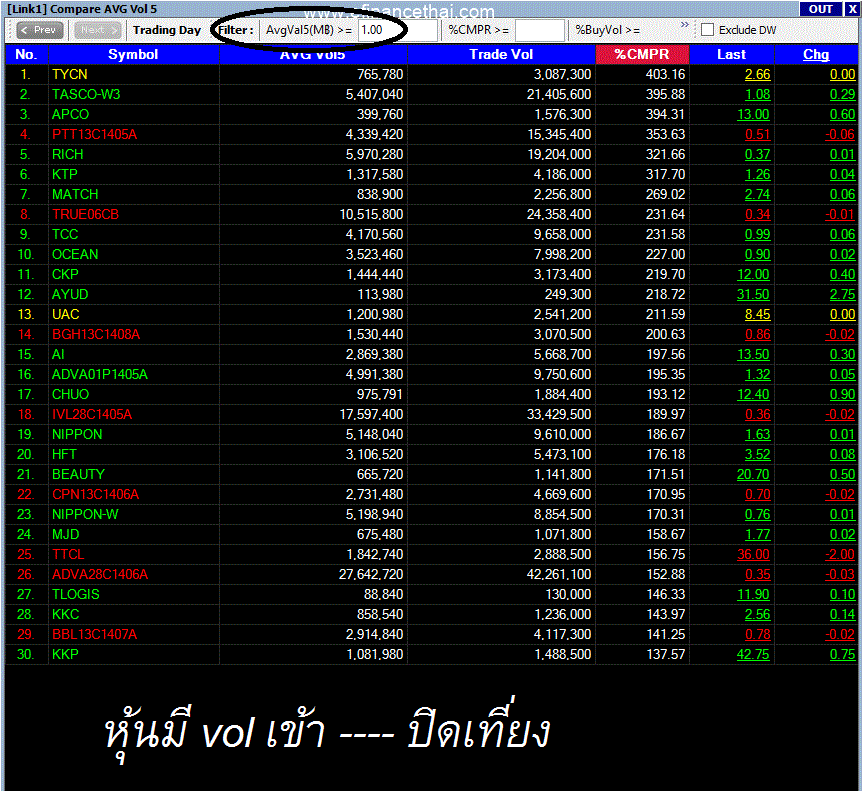
Task: Select symbol RICH
Action: tap(67, 154)
